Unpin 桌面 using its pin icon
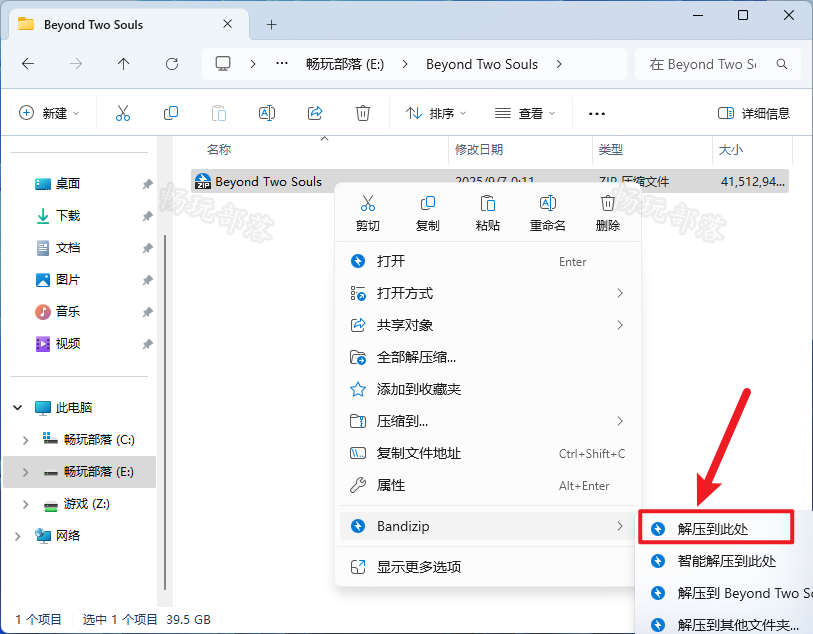Viewport: 813px width, 634px height. tap(147, 184)
